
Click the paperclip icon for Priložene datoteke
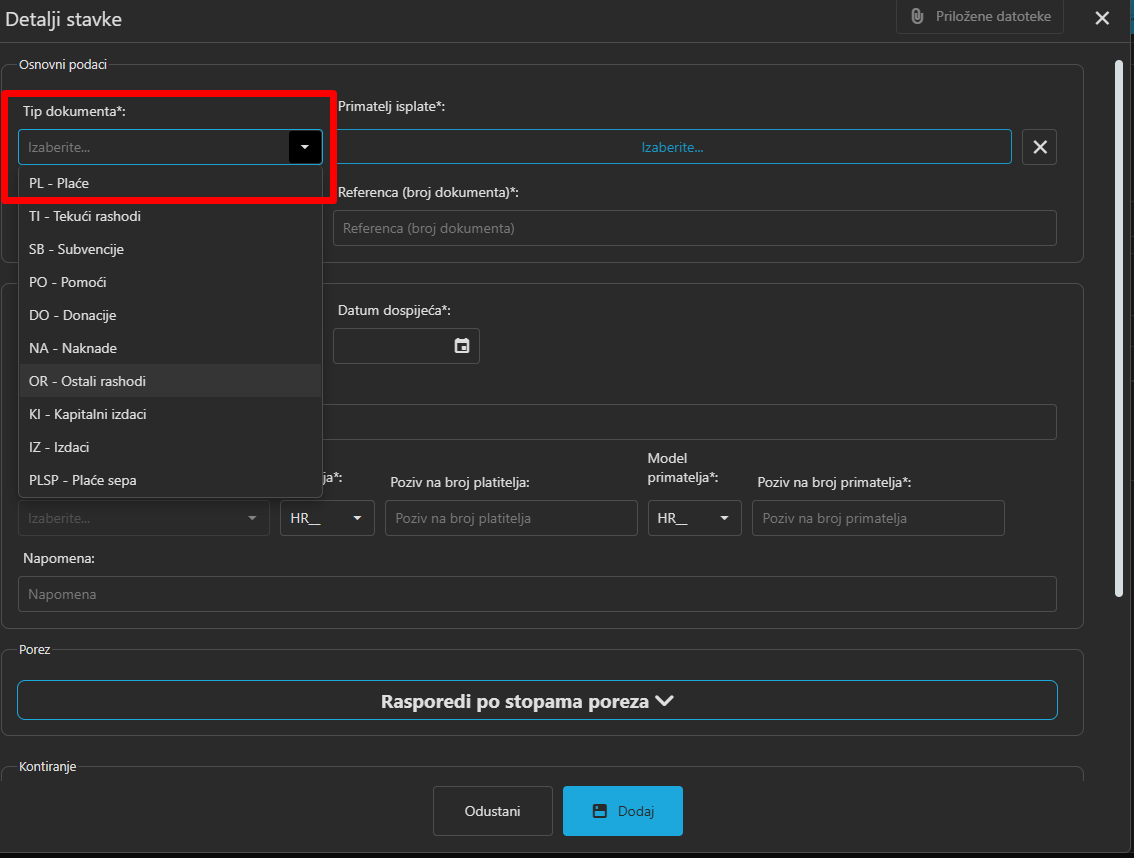[x=917, y=17]
